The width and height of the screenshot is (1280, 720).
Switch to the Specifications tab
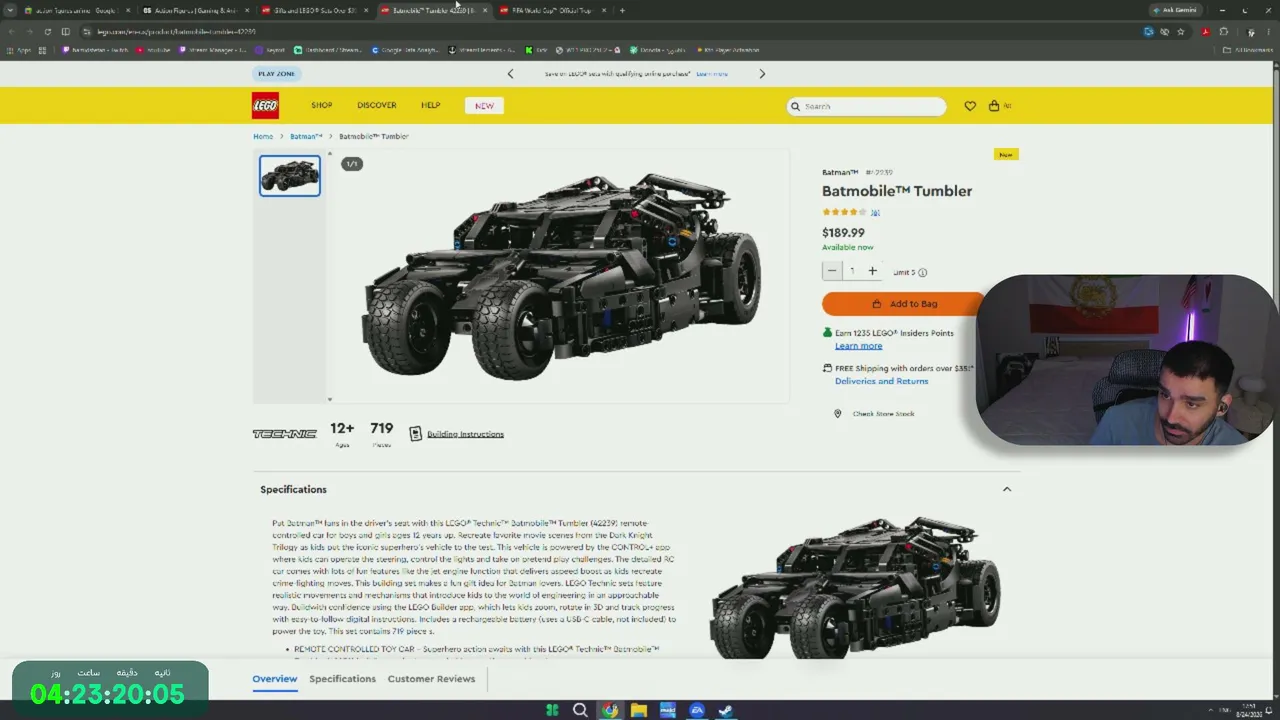pos(342,679)
